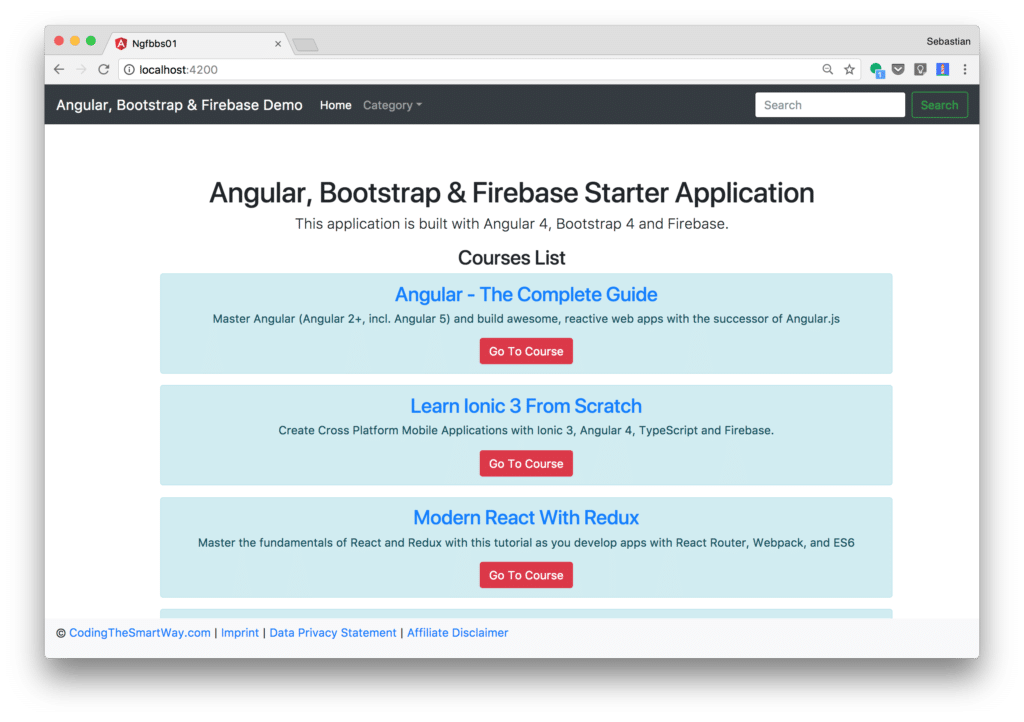This screenshot has width=1024, height=722.
Task: Open the Pocket extension icon
Action: click(x=898, y=69)
